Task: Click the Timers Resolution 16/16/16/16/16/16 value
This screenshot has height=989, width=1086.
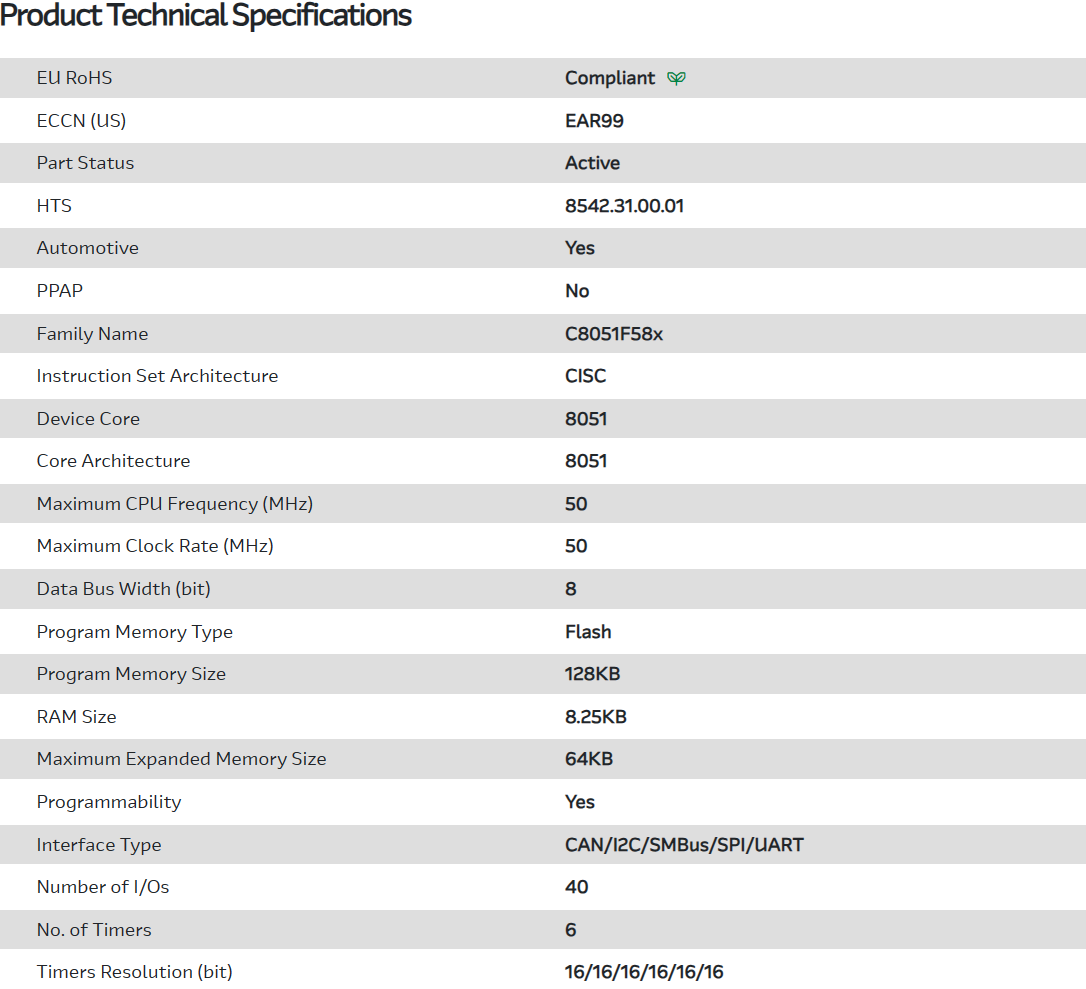Action: pyautogui.click(x=644, y=972)
